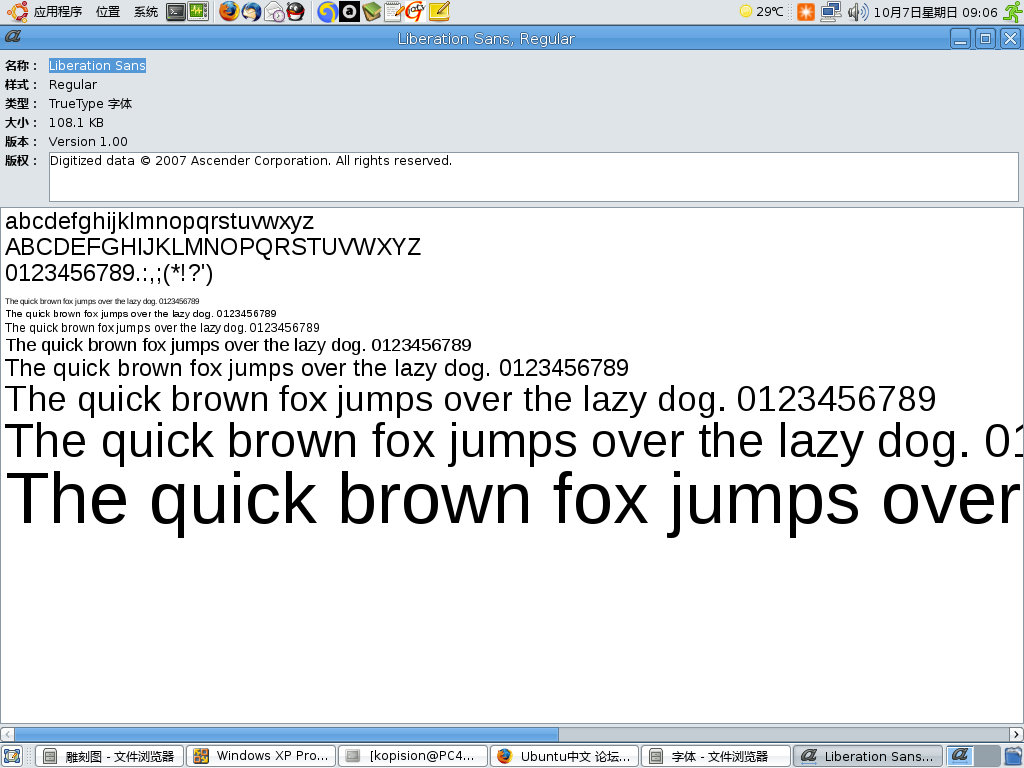The width and height of the screenshot is (1024, 768).
Task: Click the 'Regular' style value
Action: [x=72, y=84]
